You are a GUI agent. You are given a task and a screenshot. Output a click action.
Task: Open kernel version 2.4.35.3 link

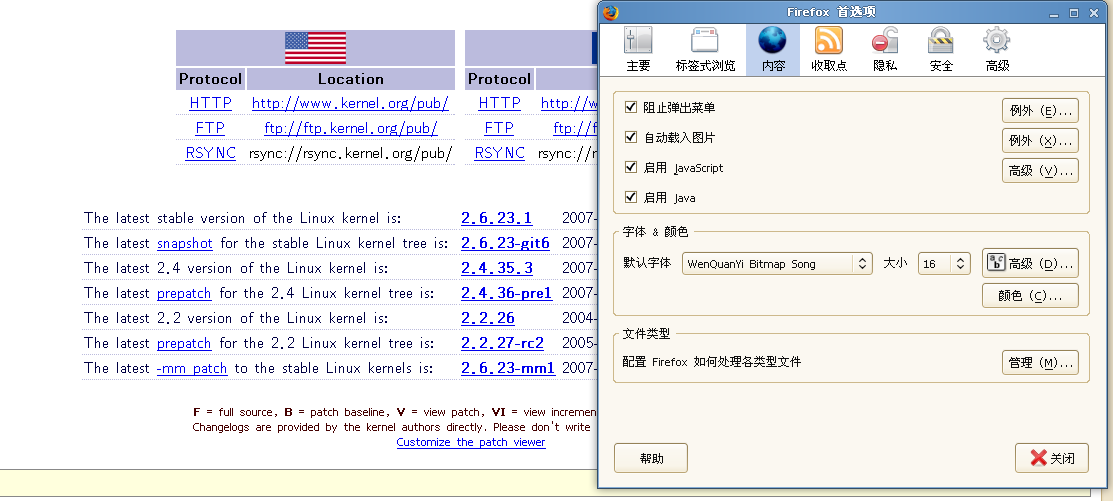[x=497, y=268]
